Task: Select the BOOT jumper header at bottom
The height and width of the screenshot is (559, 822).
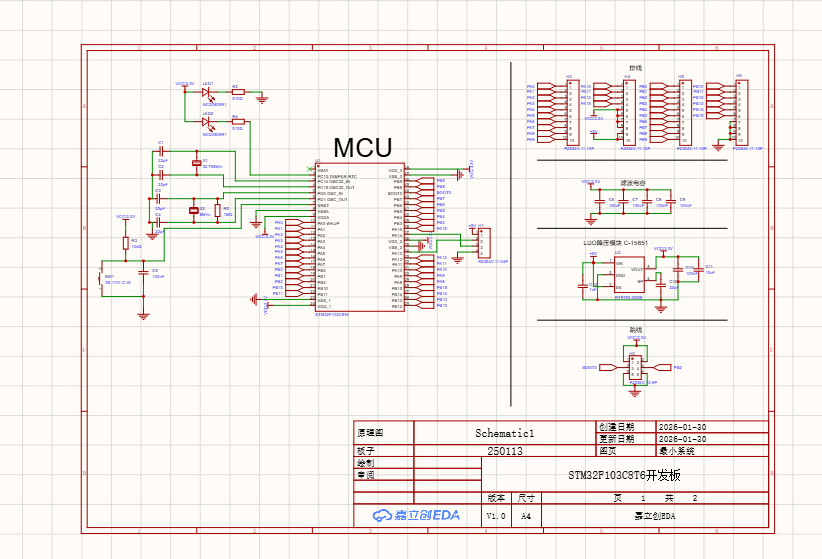Action: click(633, 368)
